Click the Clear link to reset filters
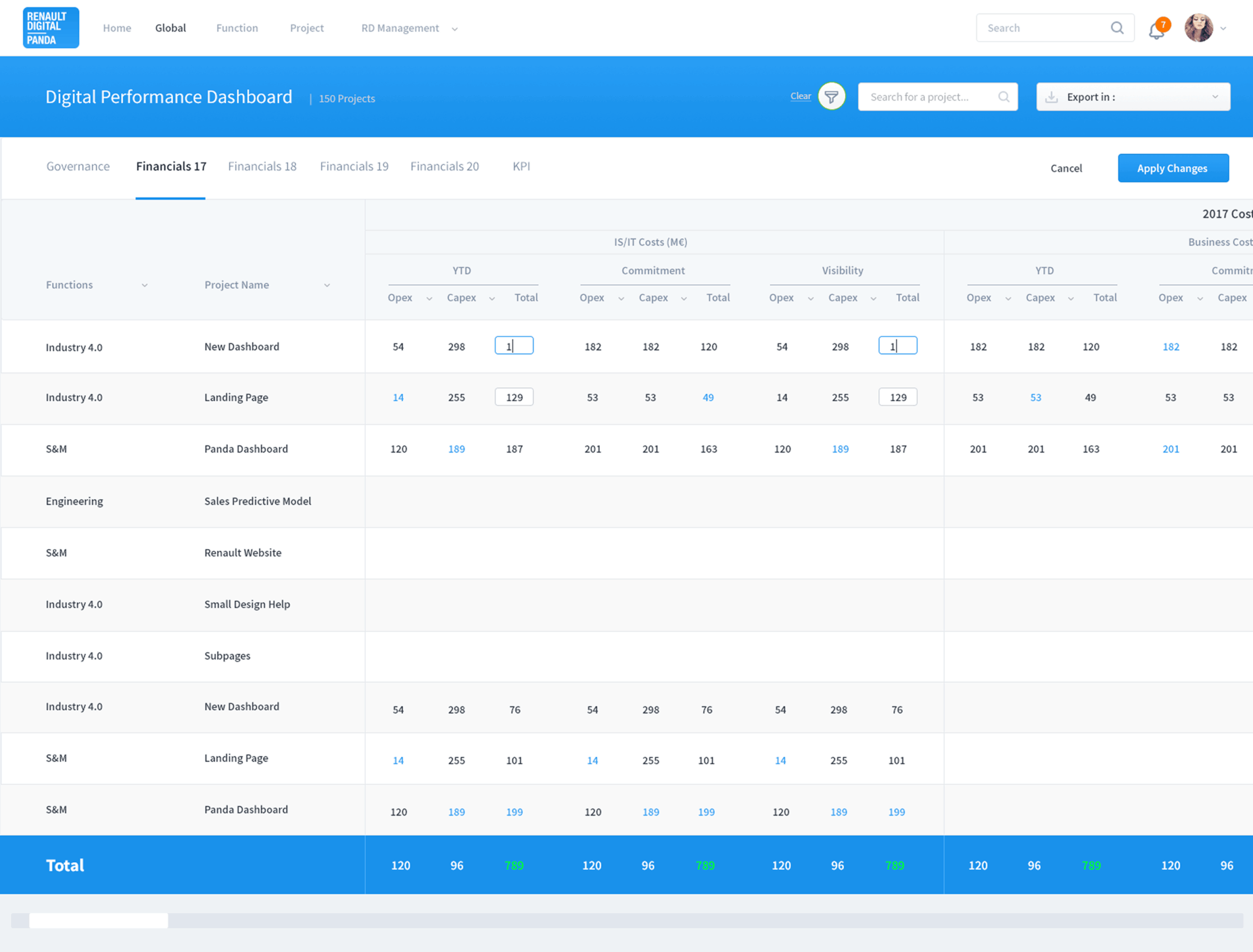Screen dimensions: 1253x952 pyautogui.click(x=800, y=96)
